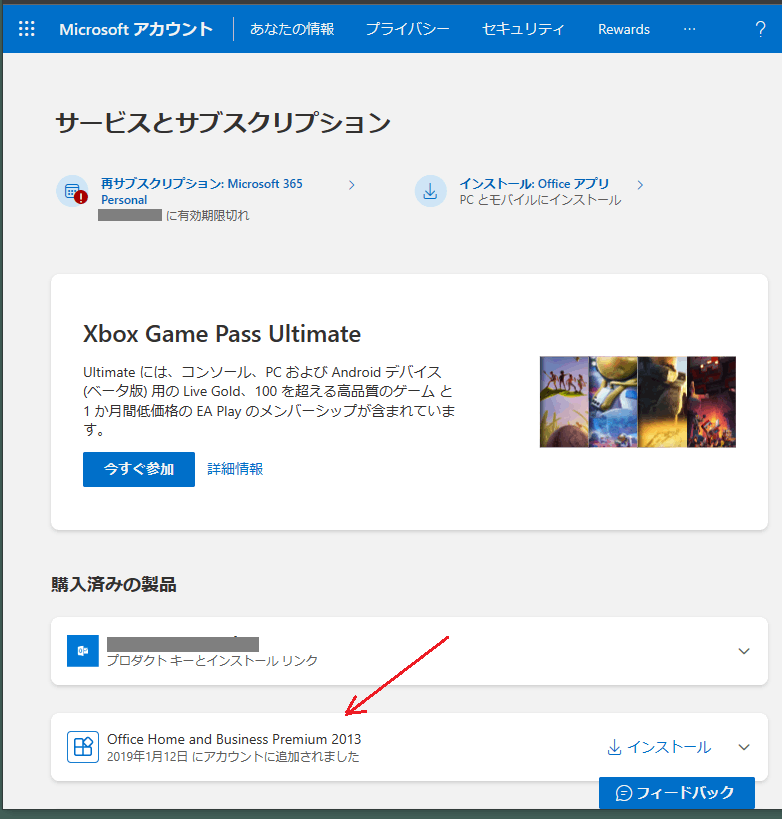
Task: Open the フィードバック button
Action: [x=676, y=793]
